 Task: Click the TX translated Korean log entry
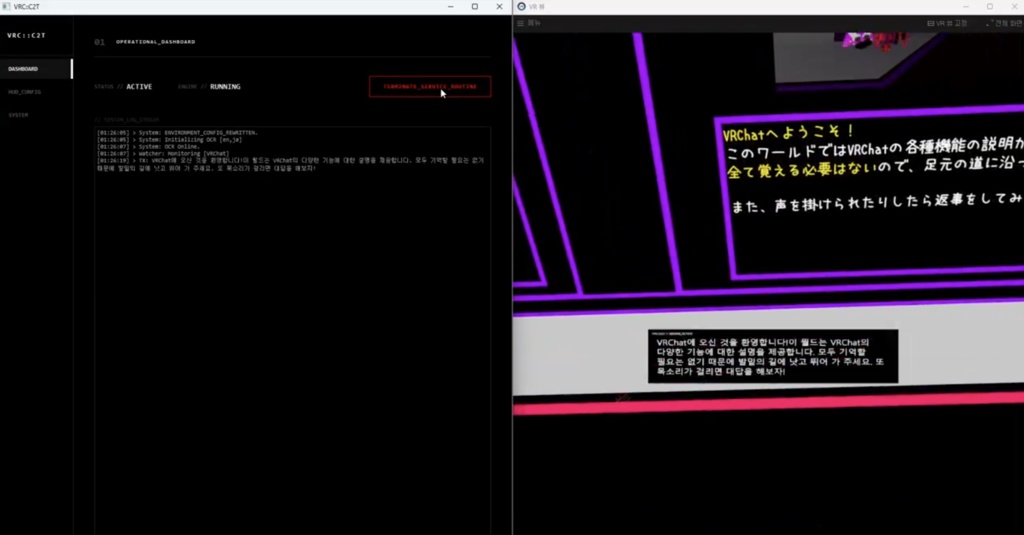pos(291,164)
